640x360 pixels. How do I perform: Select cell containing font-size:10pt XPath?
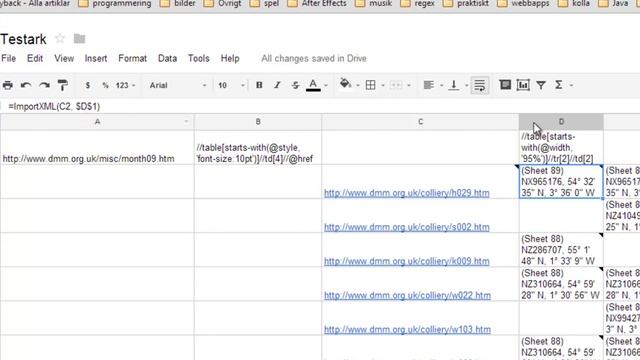(x=258, y=147)
